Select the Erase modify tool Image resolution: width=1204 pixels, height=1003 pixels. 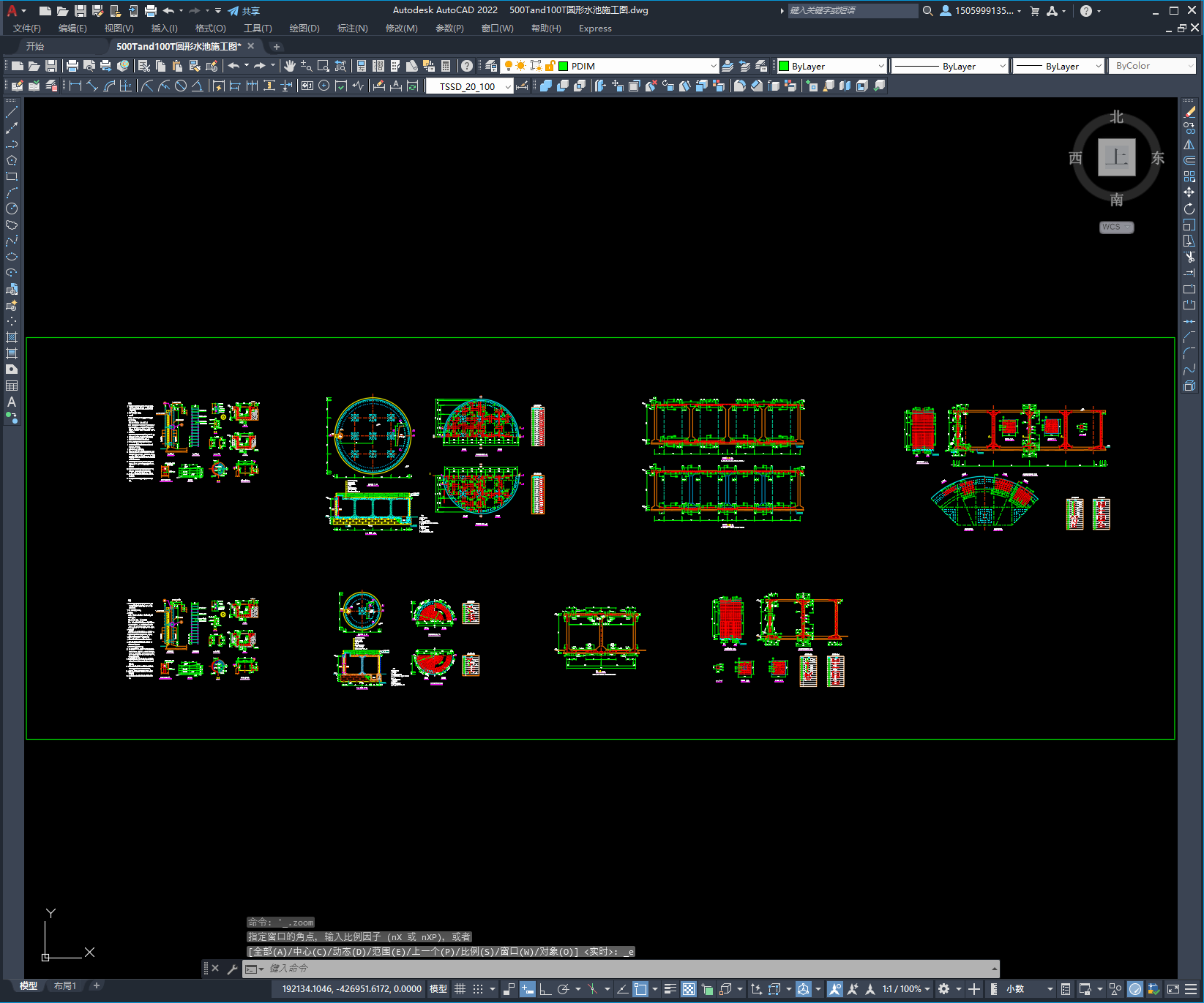(1189, 112)
